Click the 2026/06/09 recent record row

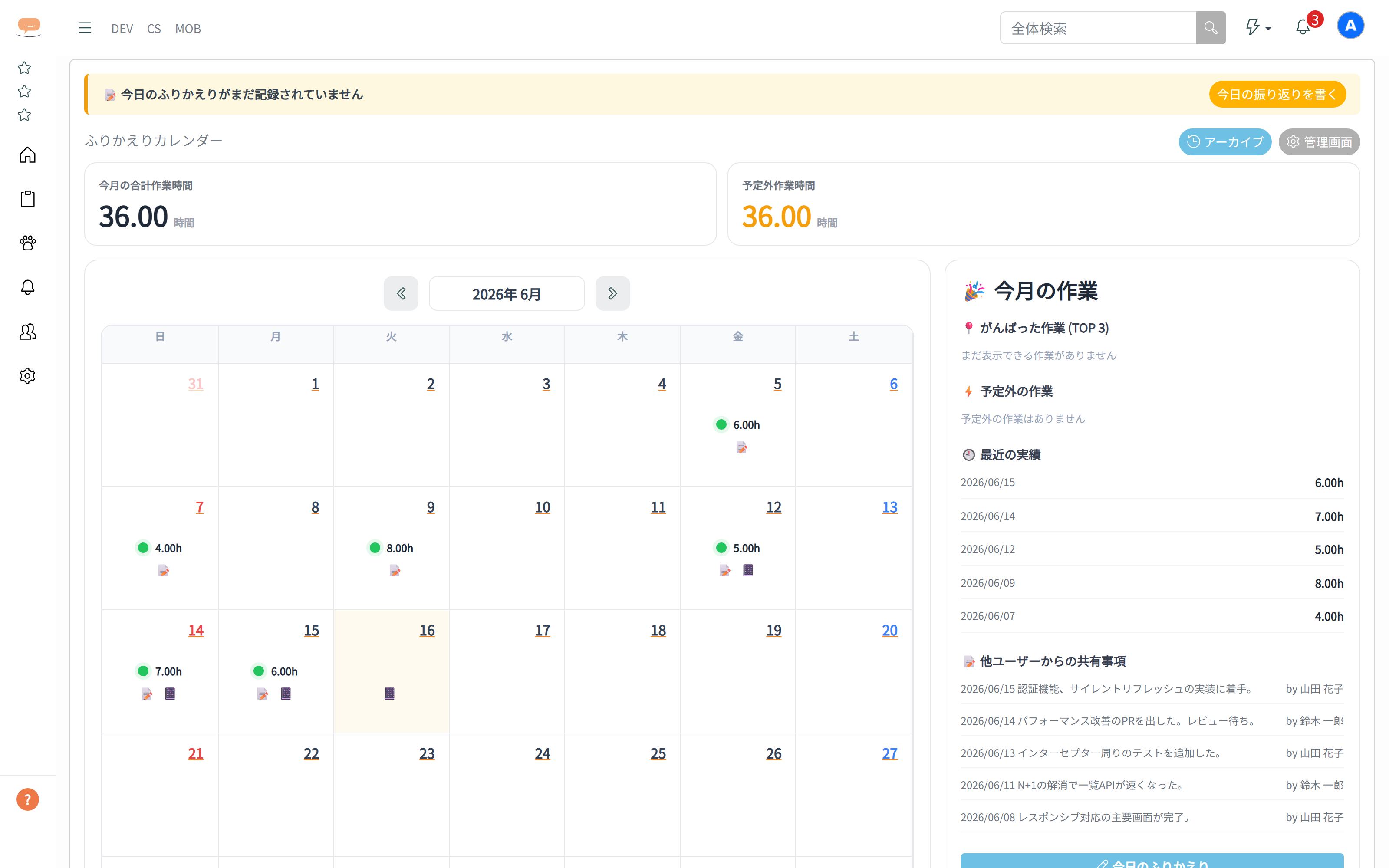(x=1152, y=583)
